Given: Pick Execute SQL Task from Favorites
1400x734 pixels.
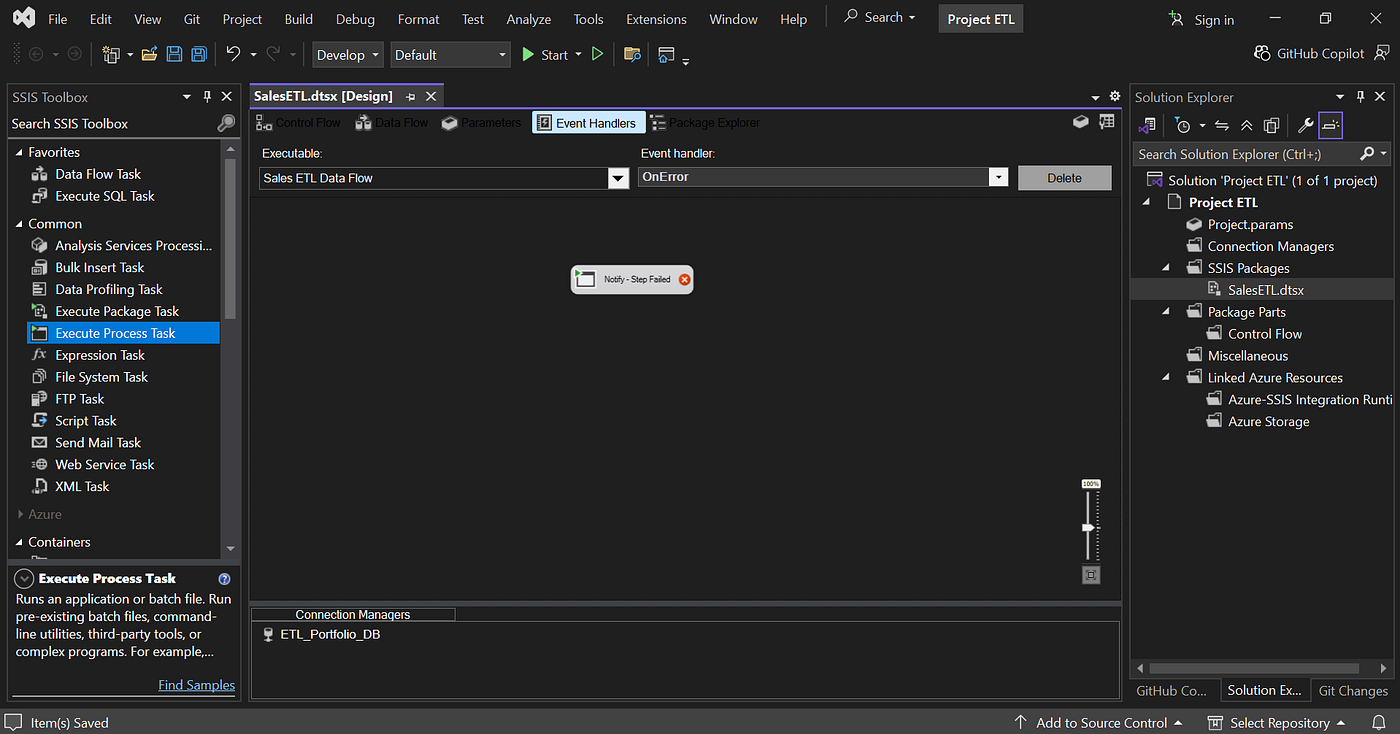Looking at the screenshot, I should coord(104,196).
